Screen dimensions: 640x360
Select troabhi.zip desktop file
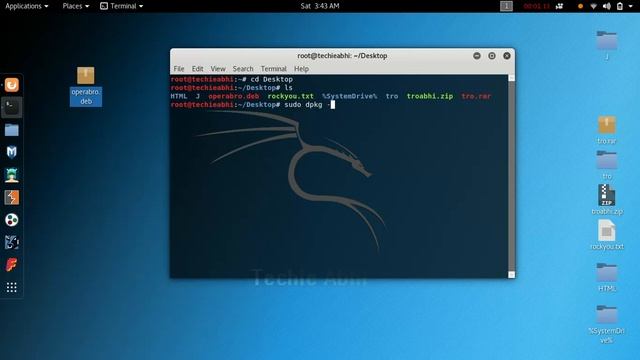click(x=607, y=200)
